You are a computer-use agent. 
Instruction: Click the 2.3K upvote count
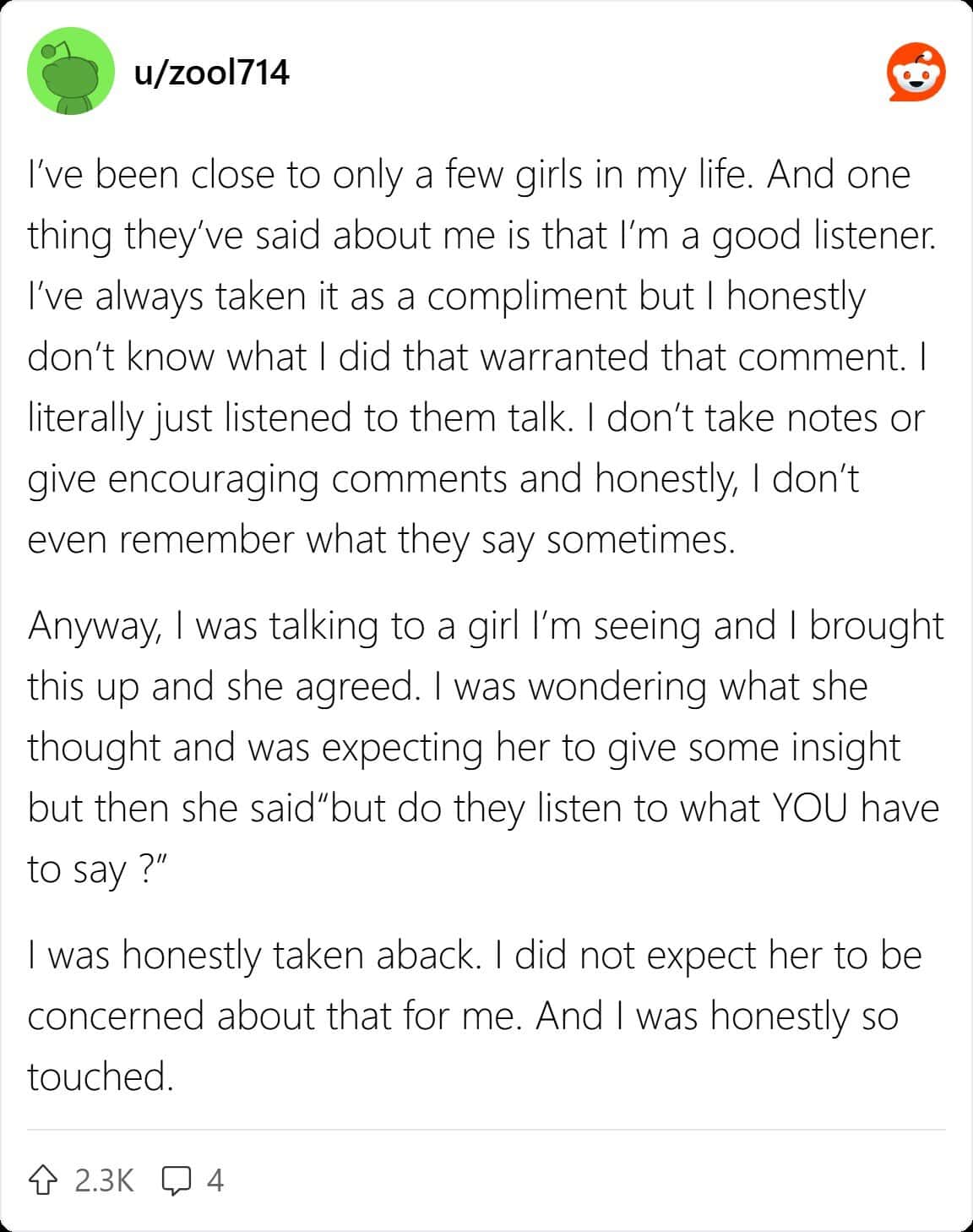tap(104, 1180)
